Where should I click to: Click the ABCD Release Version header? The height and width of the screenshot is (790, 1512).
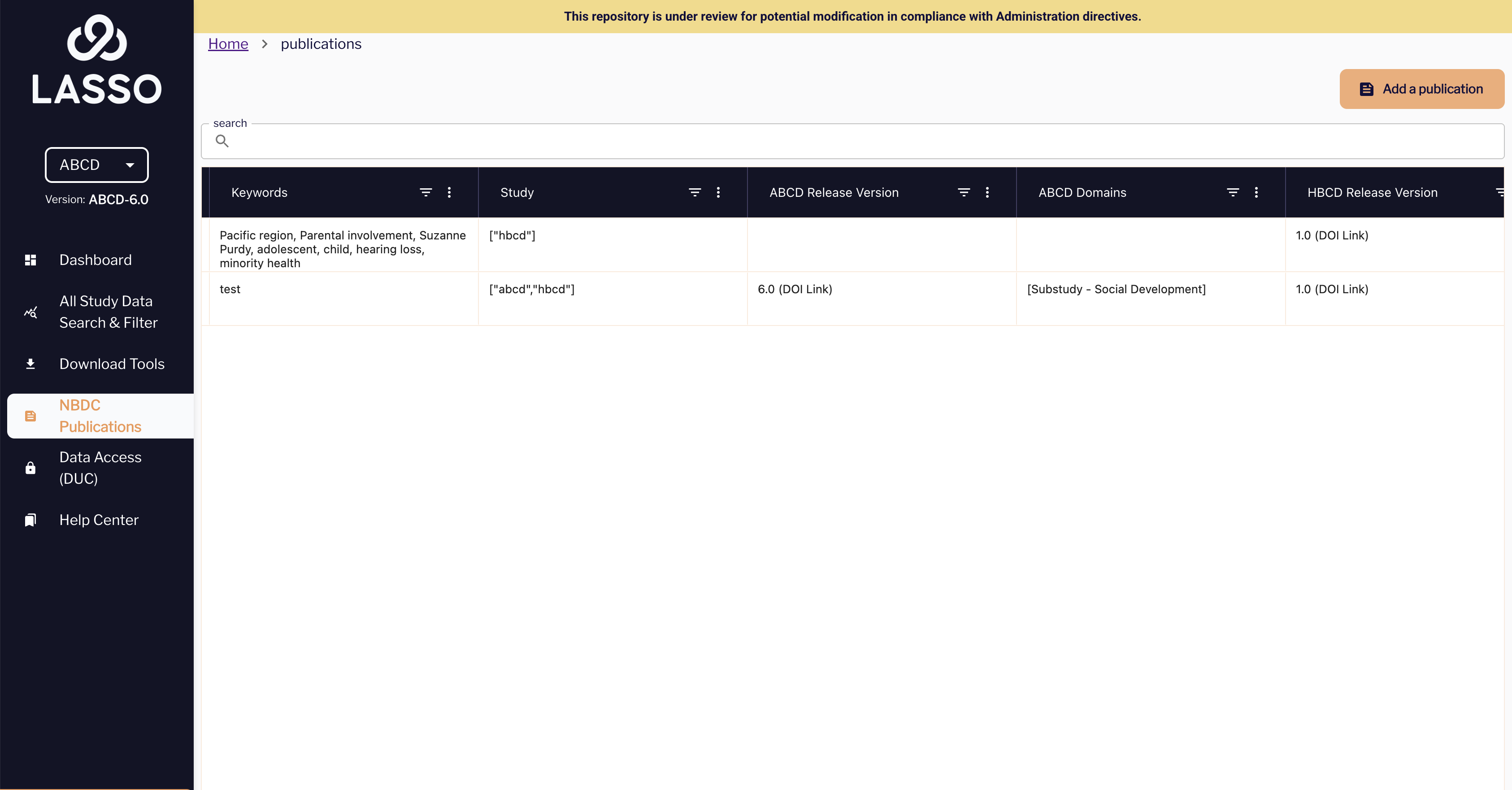coord(834,192)
